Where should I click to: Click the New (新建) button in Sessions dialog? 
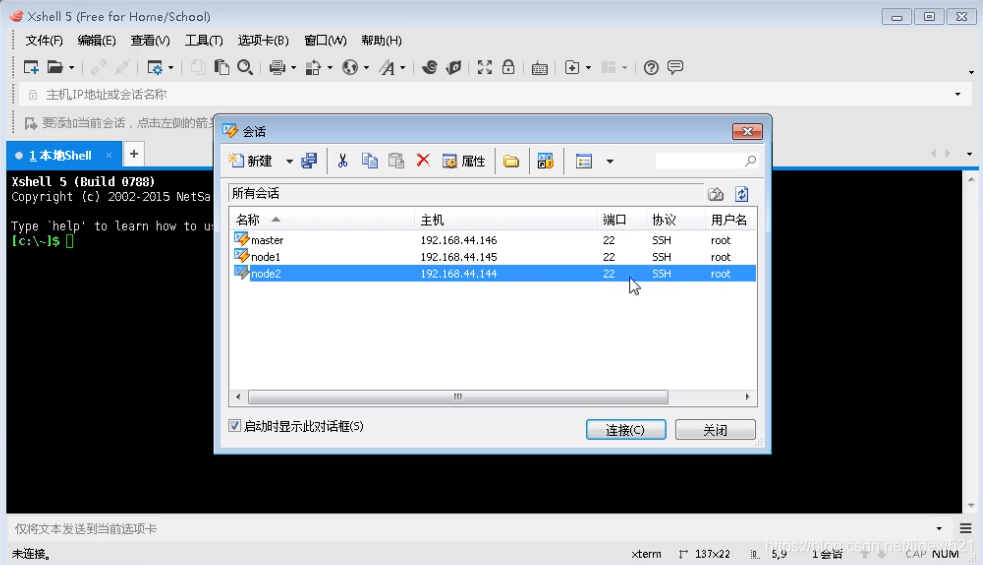(251, 161)
